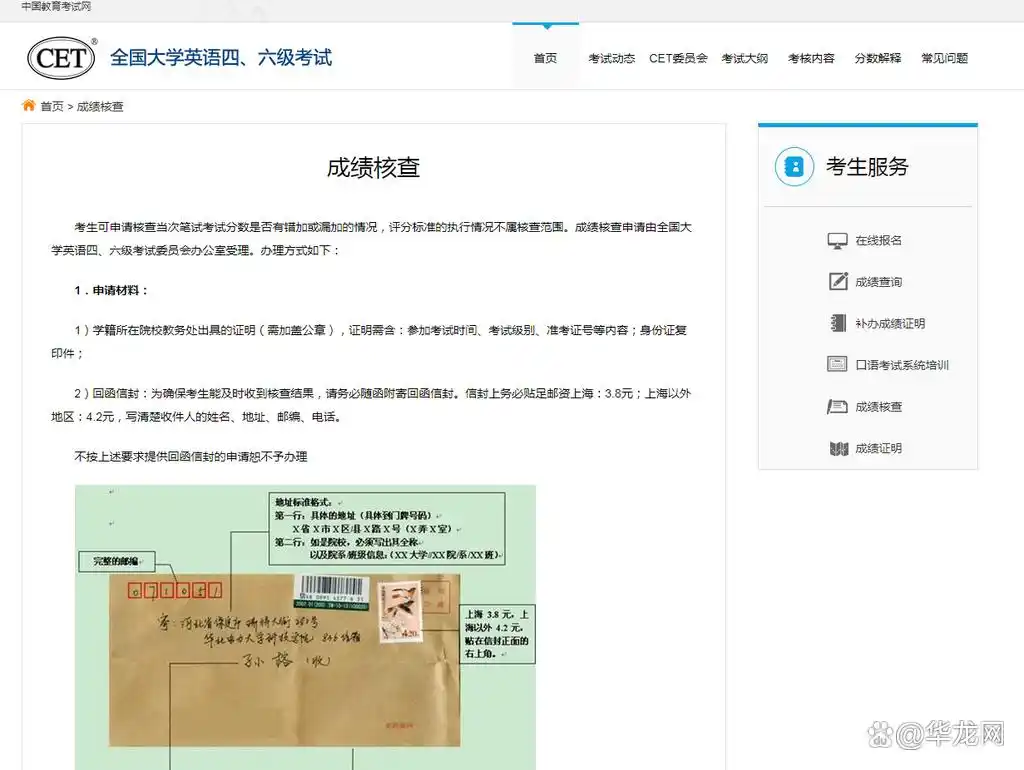1024x770 pixels.
Task: Select the 在线报名 computer icon
Action: 837,239
